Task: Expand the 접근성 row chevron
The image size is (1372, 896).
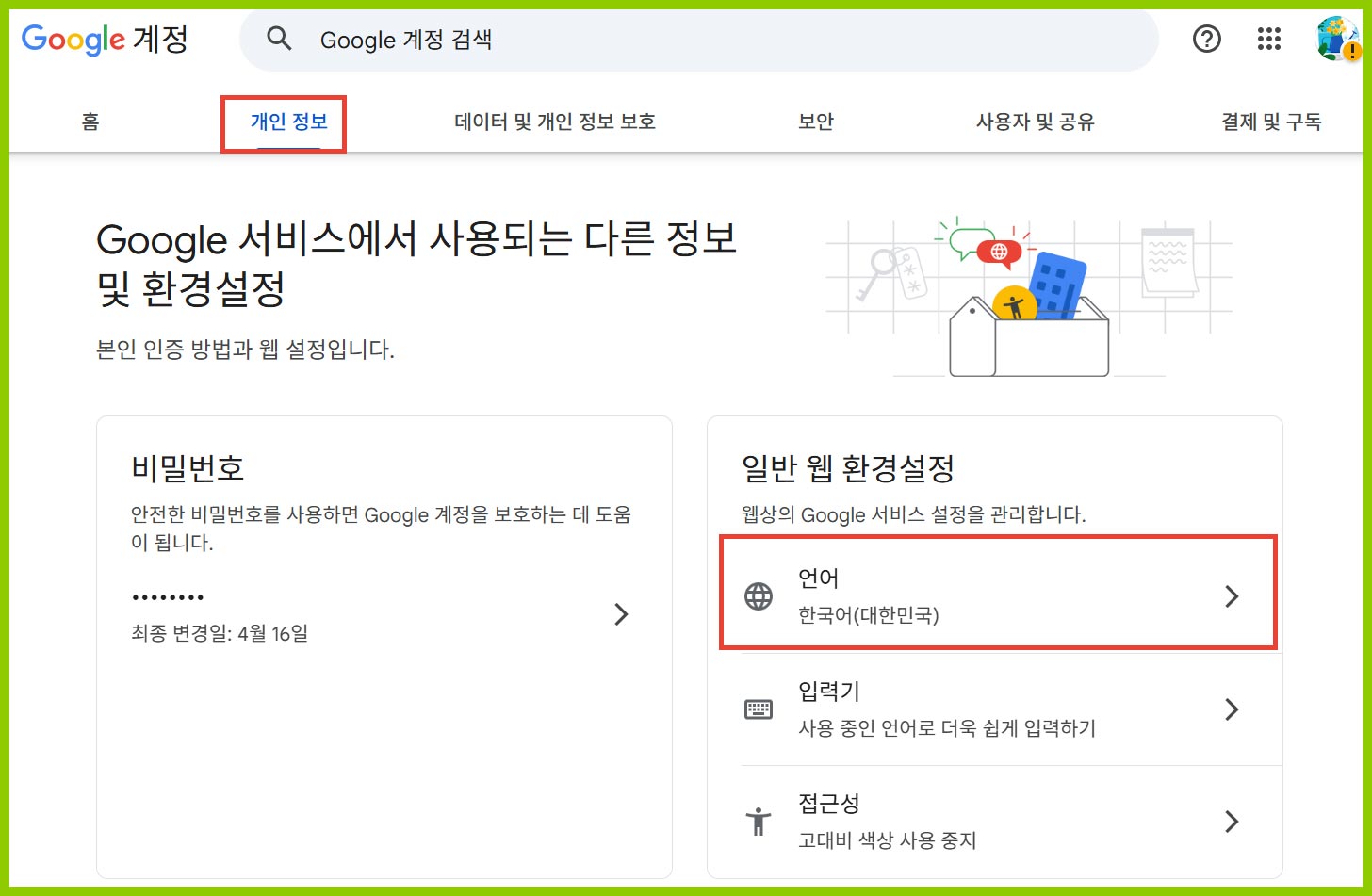Action: tap(1232, 822)
